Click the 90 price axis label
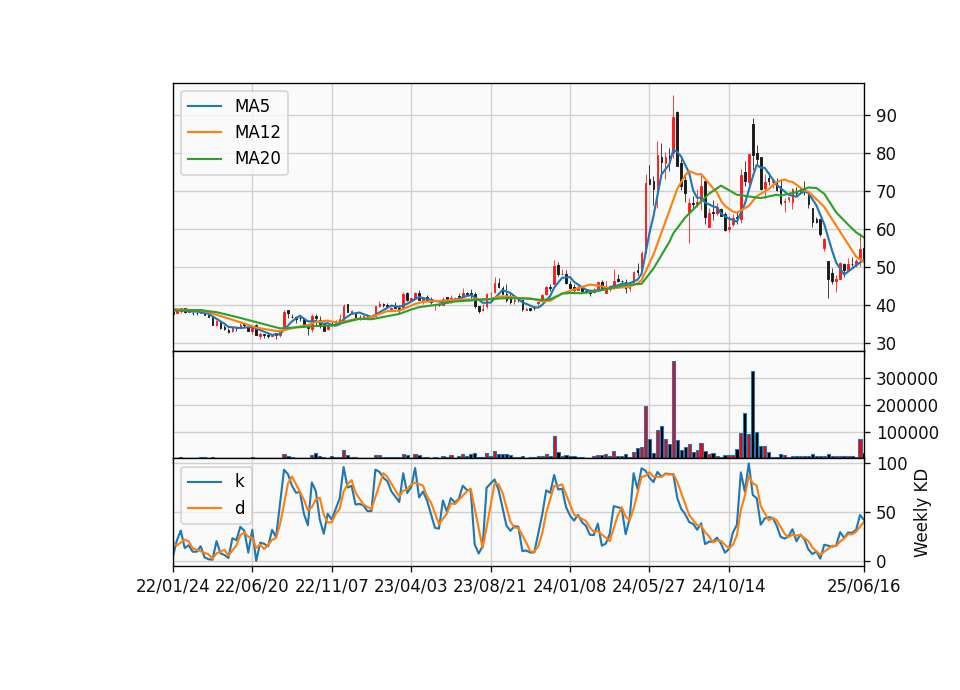The height and width of the screenshot is (690, 960). tap(886, 116)
